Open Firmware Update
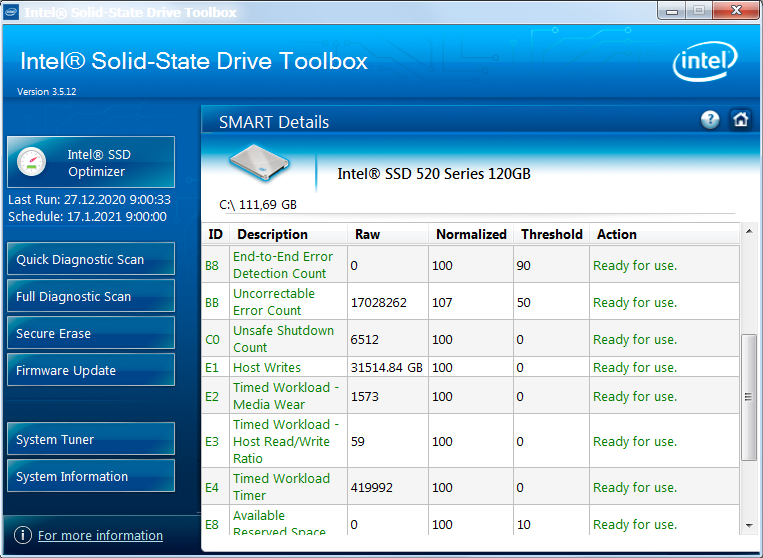Screen dimensions: 763x558 (90, 370)
